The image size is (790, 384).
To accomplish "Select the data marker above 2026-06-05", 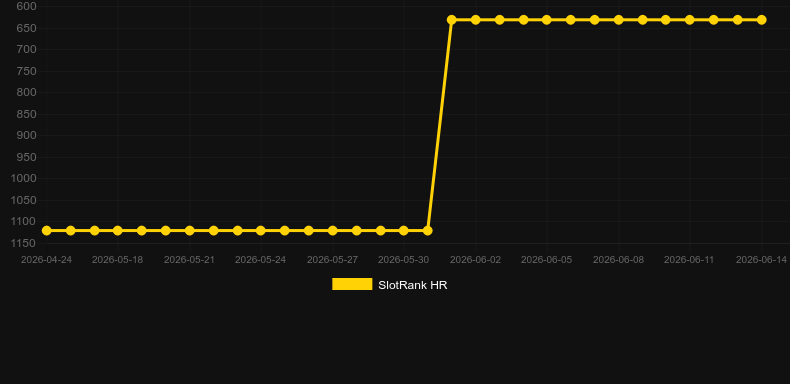I will [x=547, y=20].
